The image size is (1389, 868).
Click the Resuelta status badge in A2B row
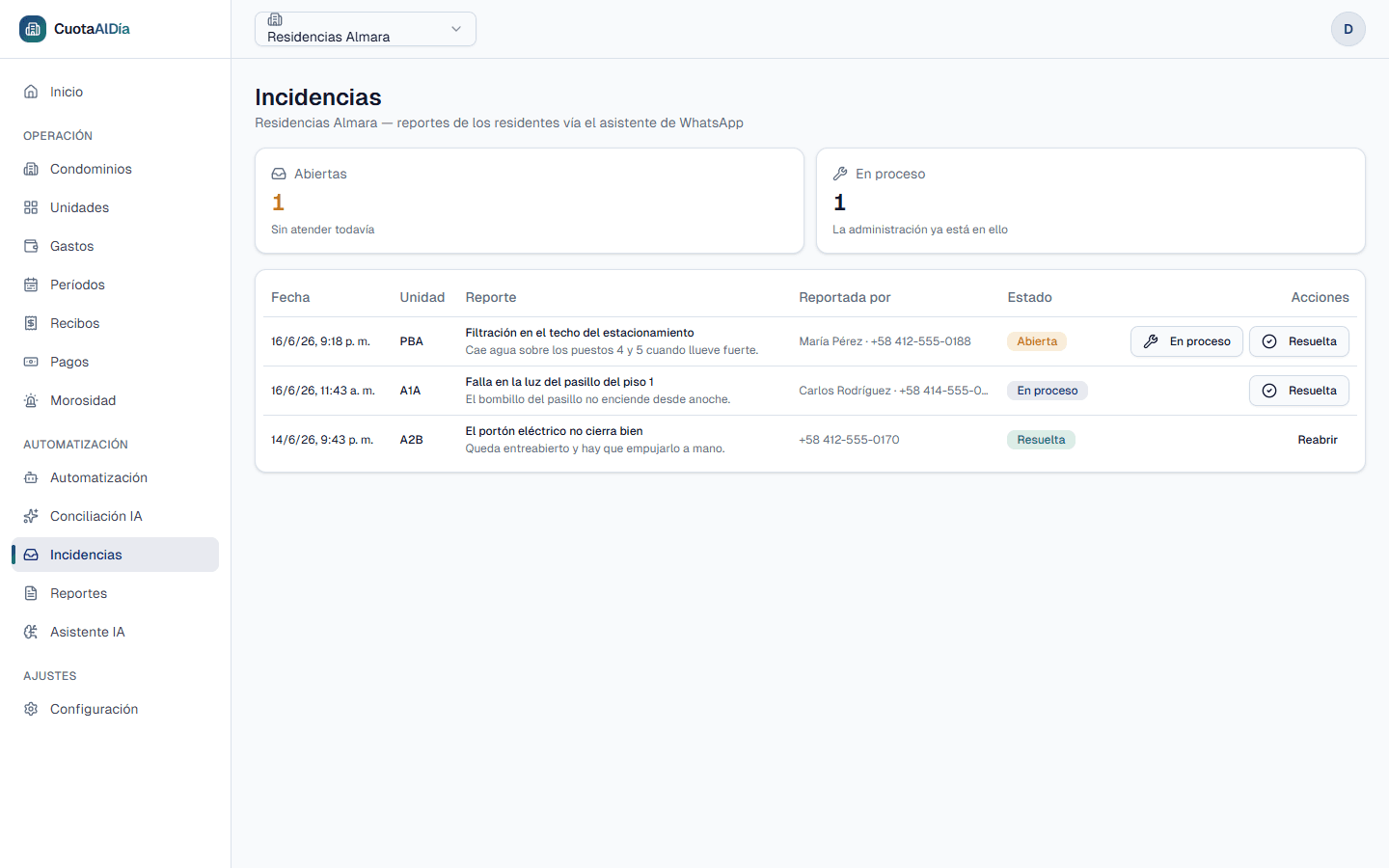tap(1041, 440)
